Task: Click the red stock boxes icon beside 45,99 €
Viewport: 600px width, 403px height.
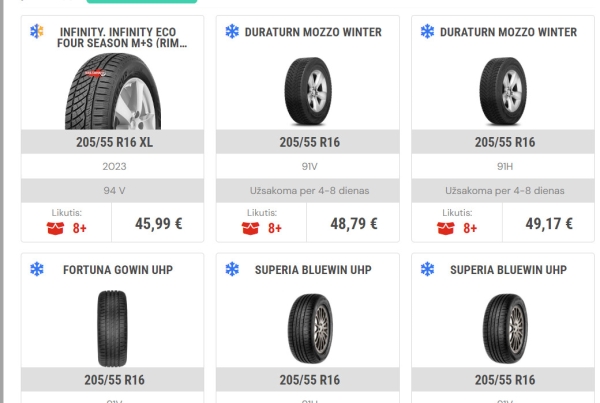Action: click(55, 227)
